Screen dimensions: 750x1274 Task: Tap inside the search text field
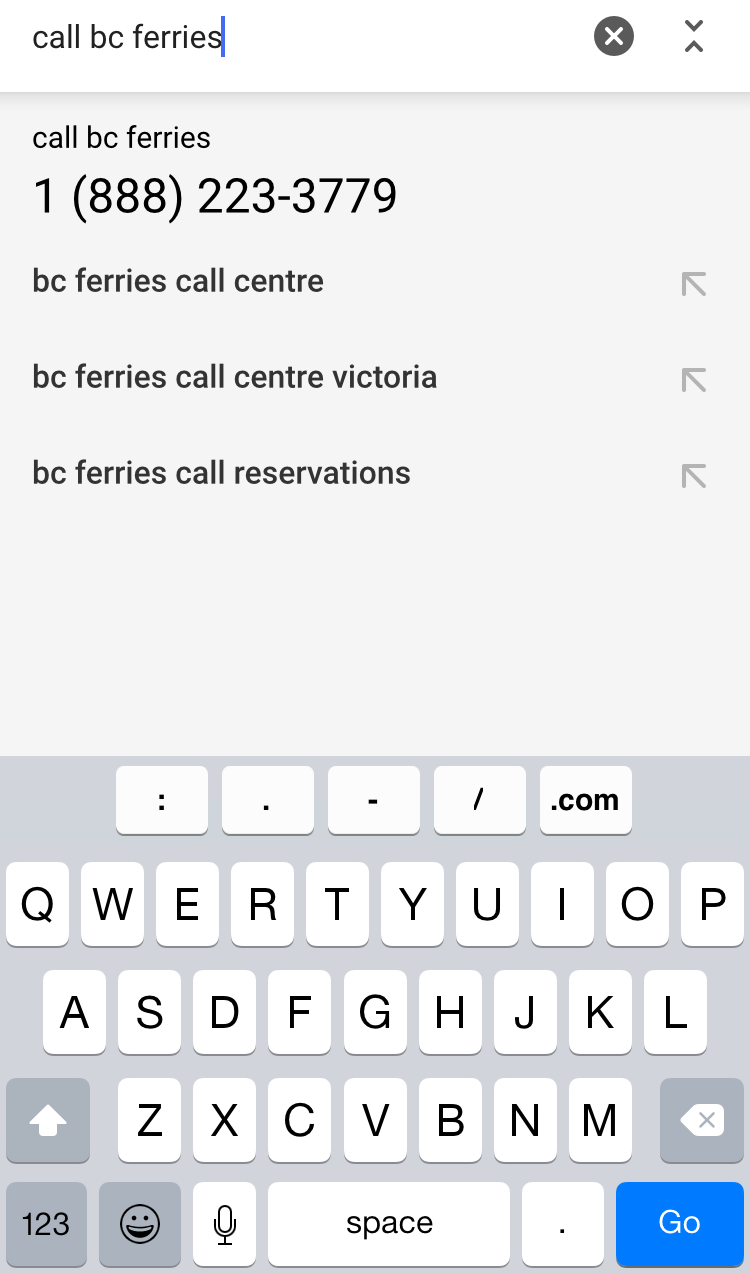click(300, 38)
